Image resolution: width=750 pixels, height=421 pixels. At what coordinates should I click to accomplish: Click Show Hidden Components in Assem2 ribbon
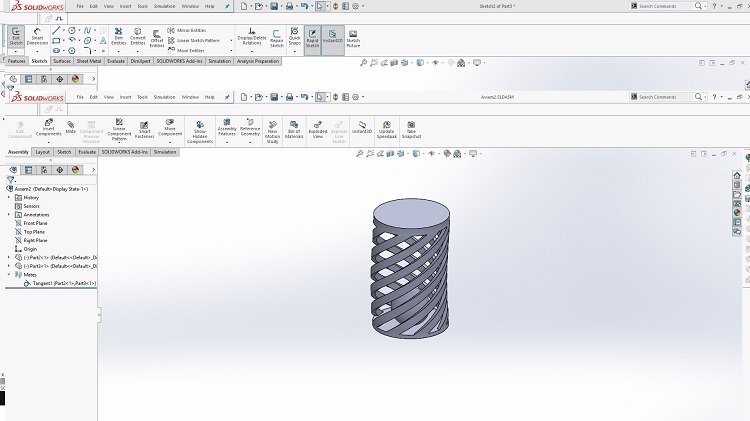tap(200, 132)
